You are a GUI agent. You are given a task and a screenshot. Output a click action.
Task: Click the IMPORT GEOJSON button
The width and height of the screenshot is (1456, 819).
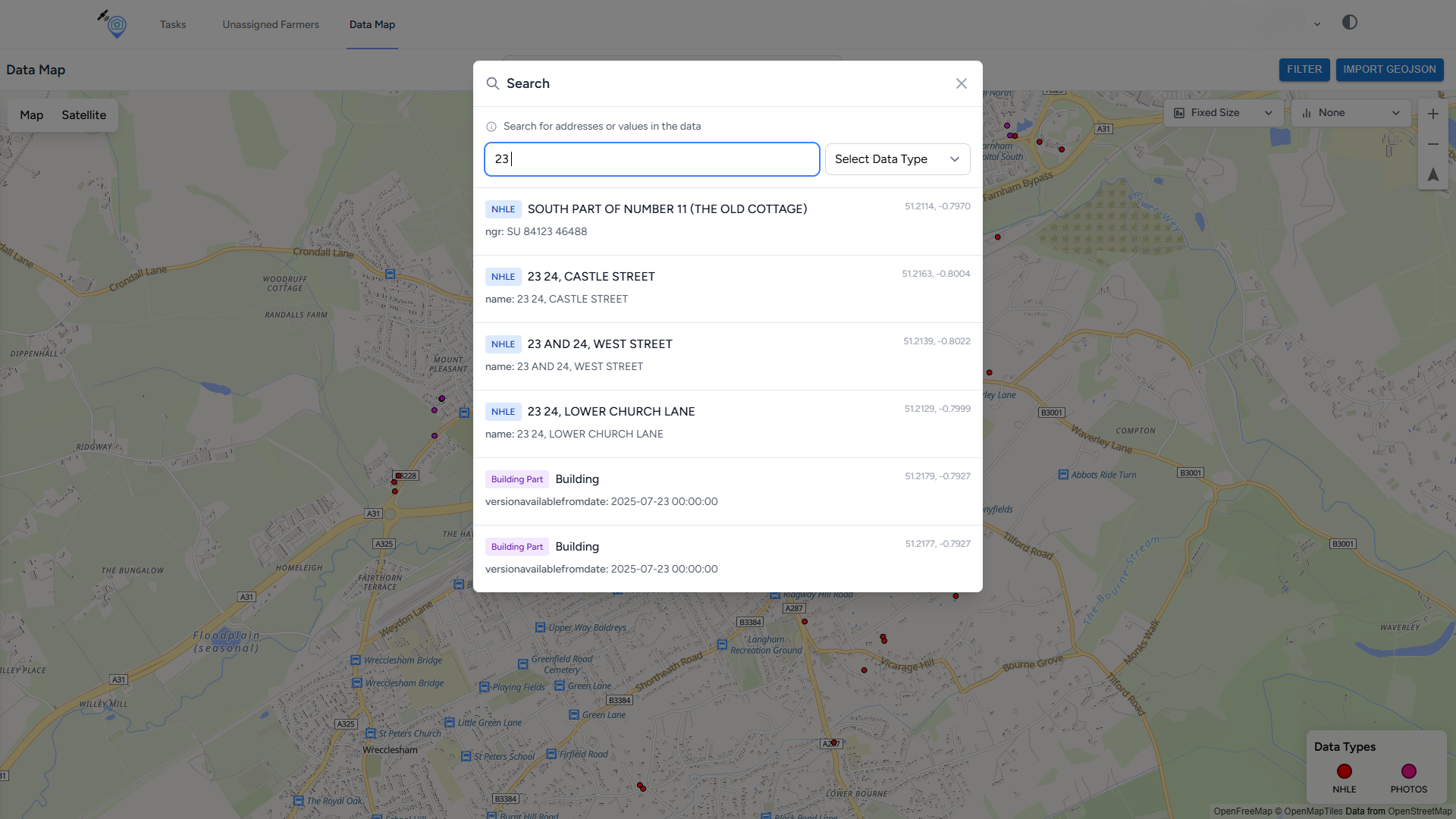[1389, 69]
